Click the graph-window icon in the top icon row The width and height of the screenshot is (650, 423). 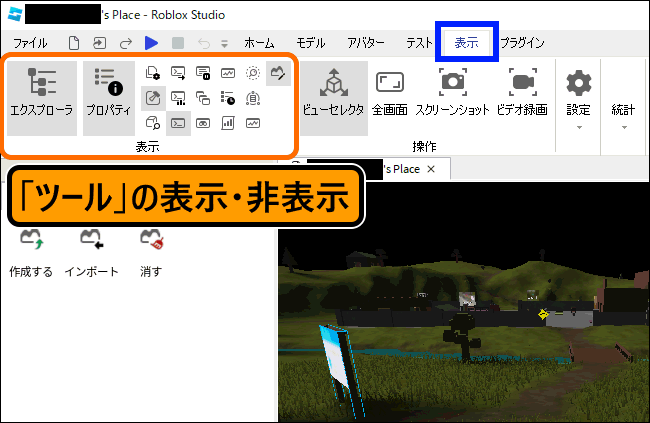pyautogui.click(x=228, y=73)
